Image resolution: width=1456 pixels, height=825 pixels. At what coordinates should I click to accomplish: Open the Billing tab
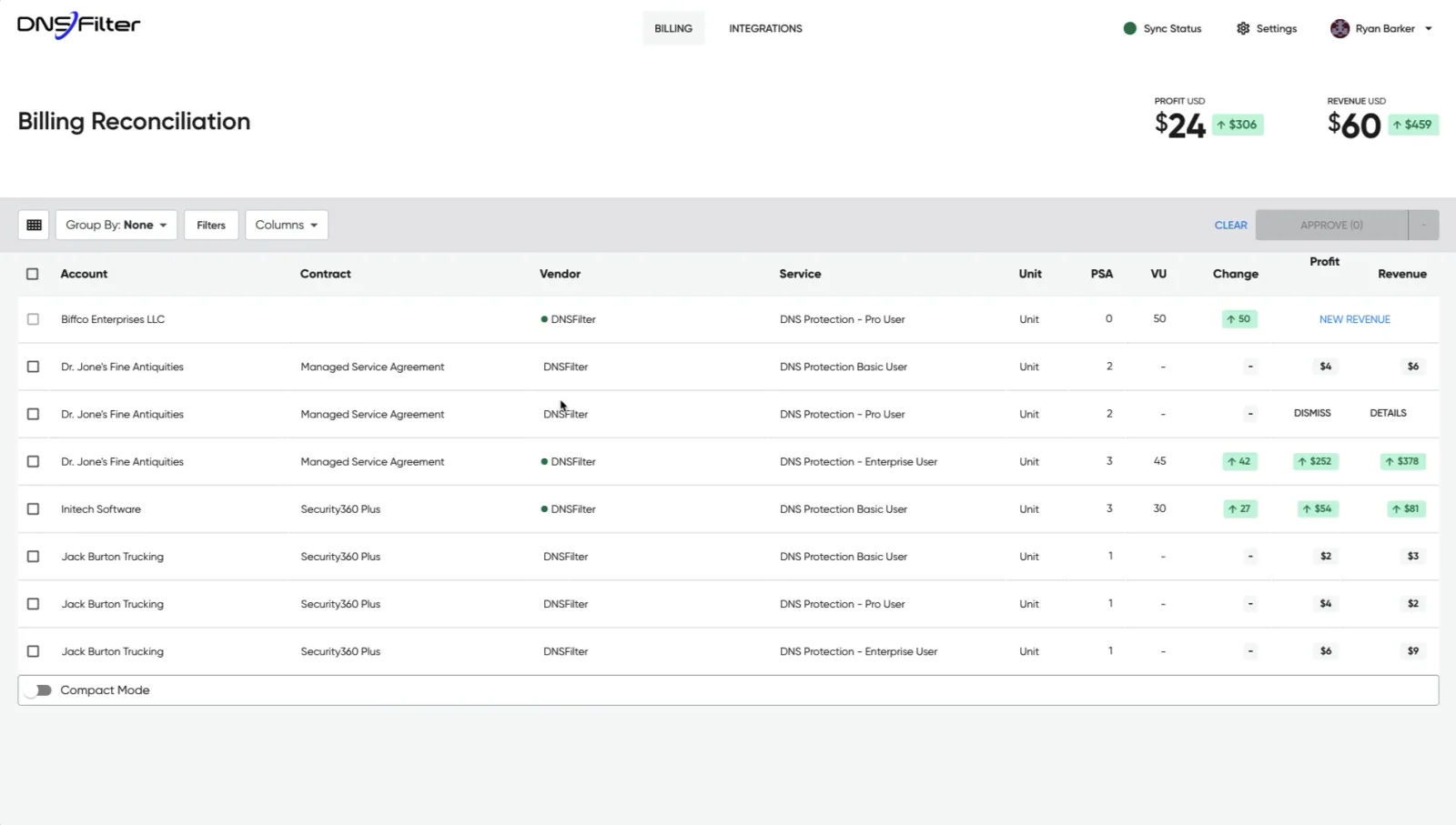click(x=673, y=28)
